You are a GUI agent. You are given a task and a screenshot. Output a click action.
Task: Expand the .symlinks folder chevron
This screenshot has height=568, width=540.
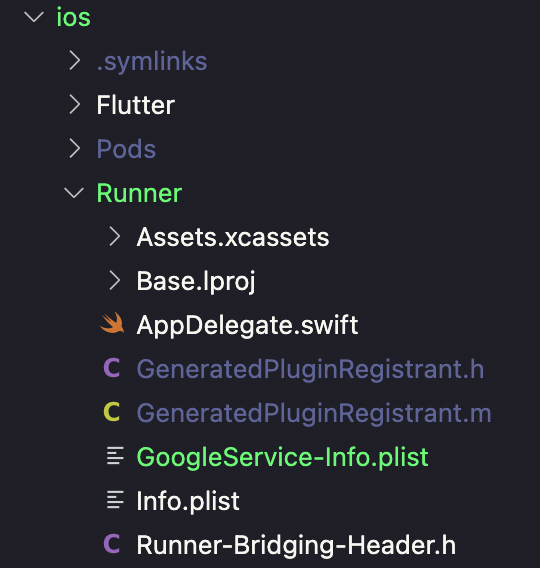[75, 60]
